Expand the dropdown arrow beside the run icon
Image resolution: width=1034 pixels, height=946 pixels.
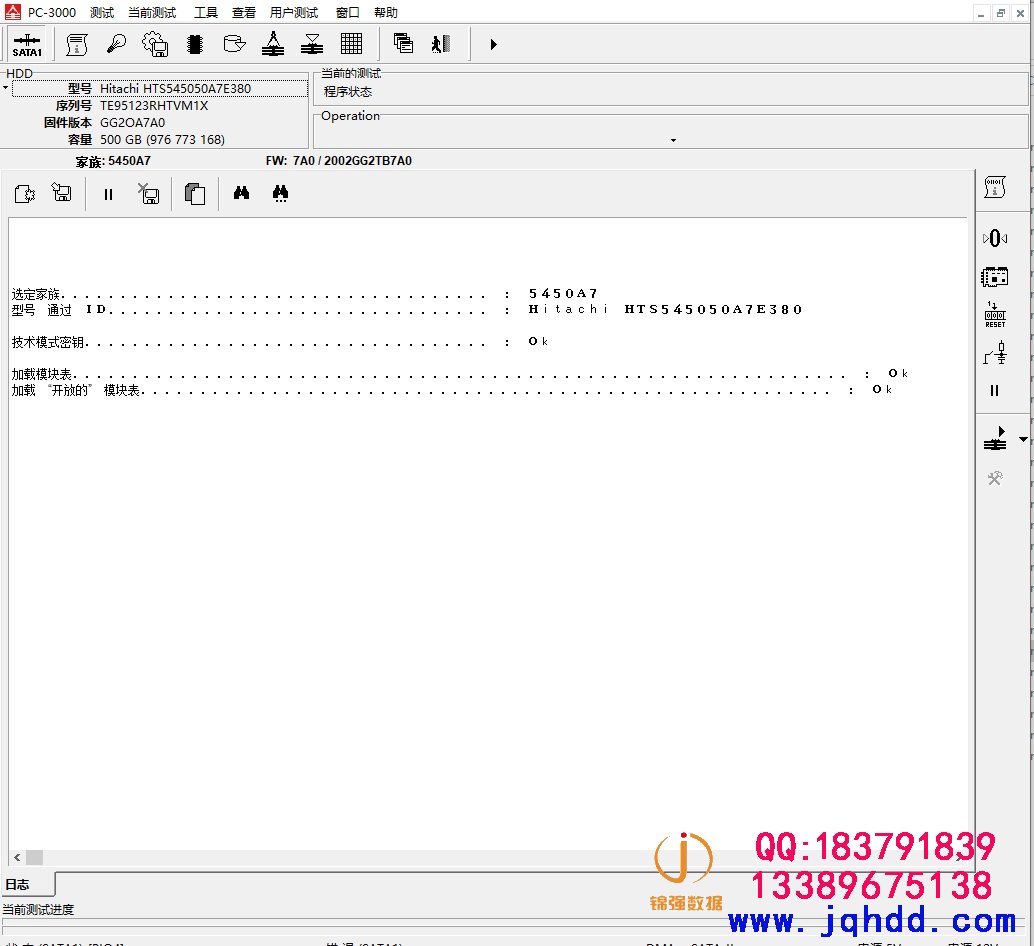1023,439
